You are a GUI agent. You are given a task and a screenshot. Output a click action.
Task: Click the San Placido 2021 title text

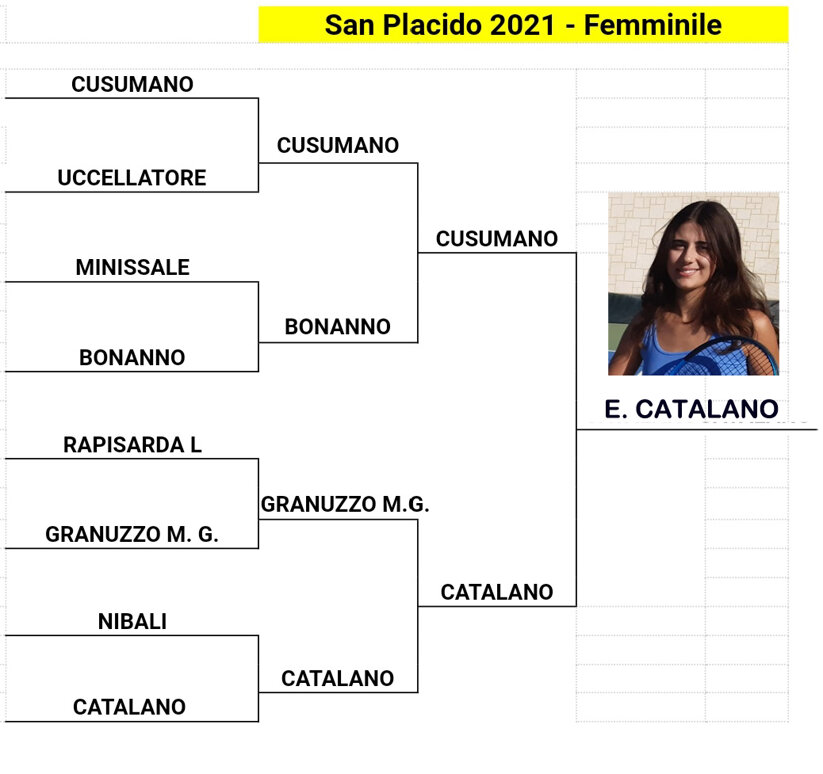(x=438, y=25)
